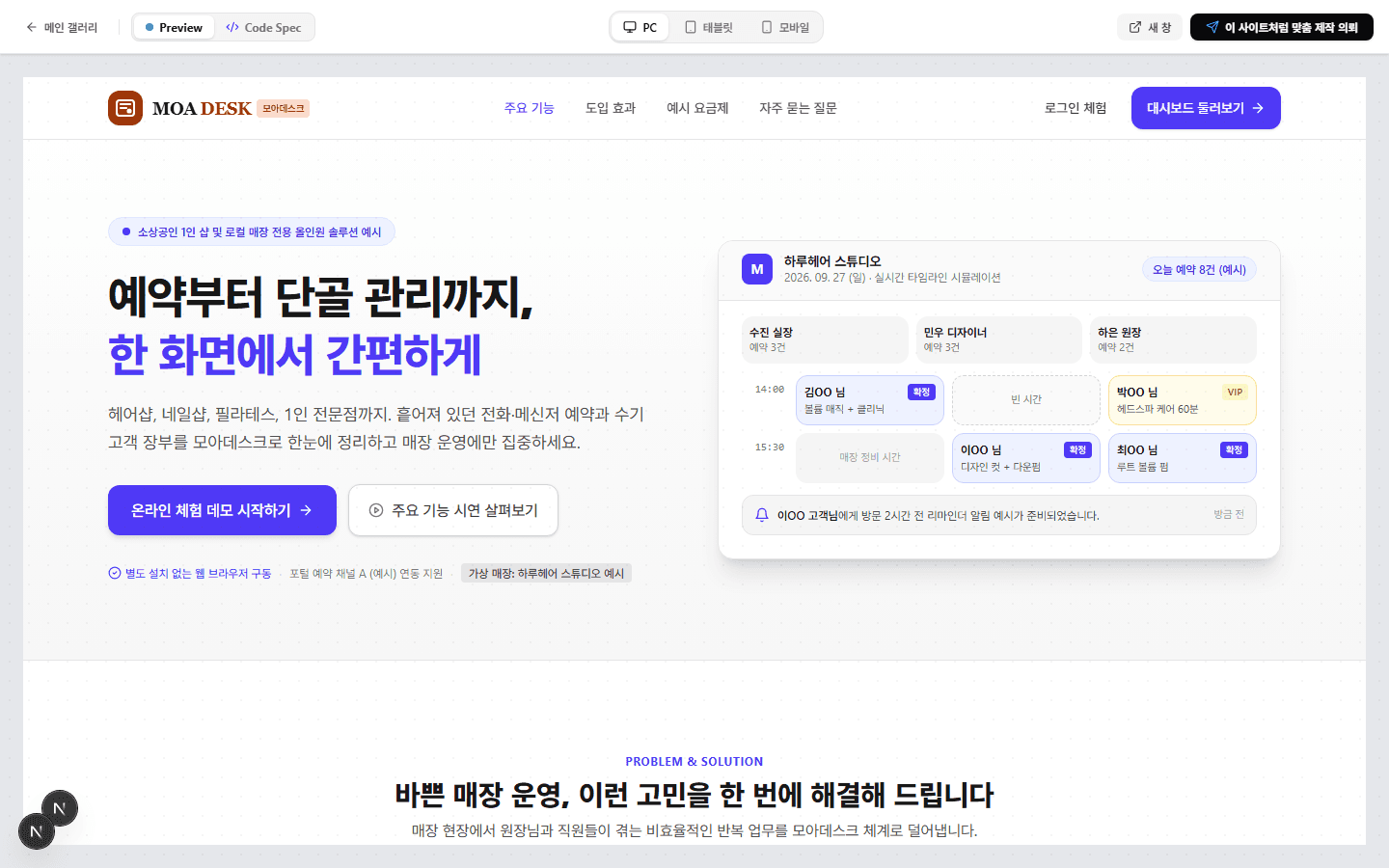
Task: Open the 예시 요금제 nav menu
Action: click(x=697, y=108)
